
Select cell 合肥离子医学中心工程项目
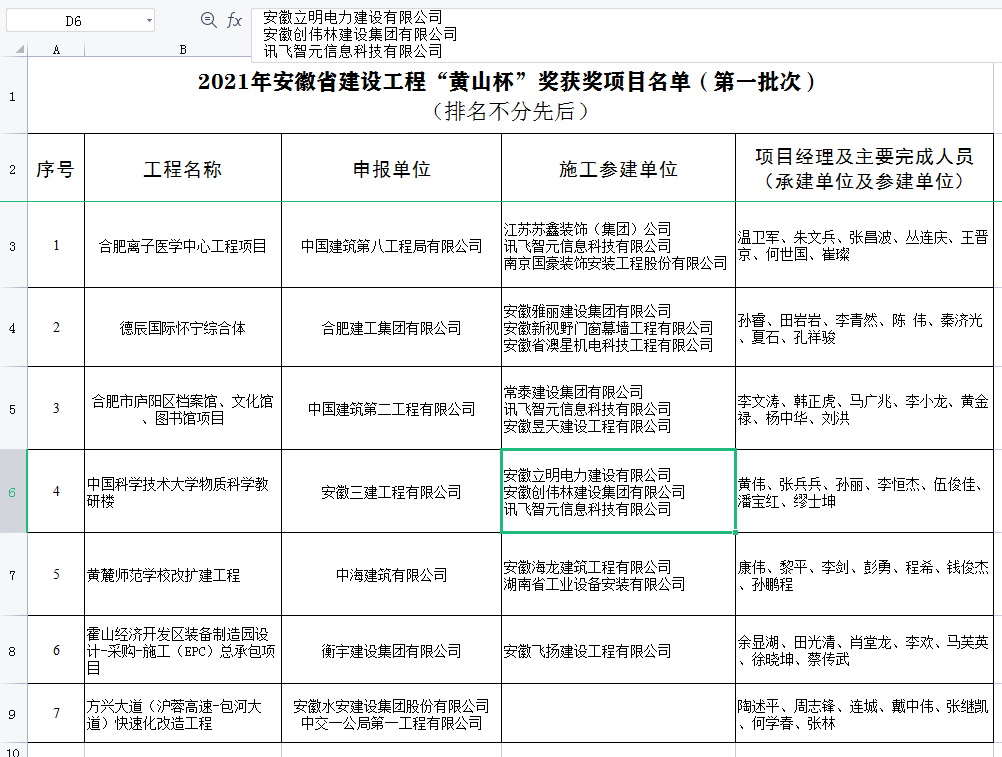[183, 245]
